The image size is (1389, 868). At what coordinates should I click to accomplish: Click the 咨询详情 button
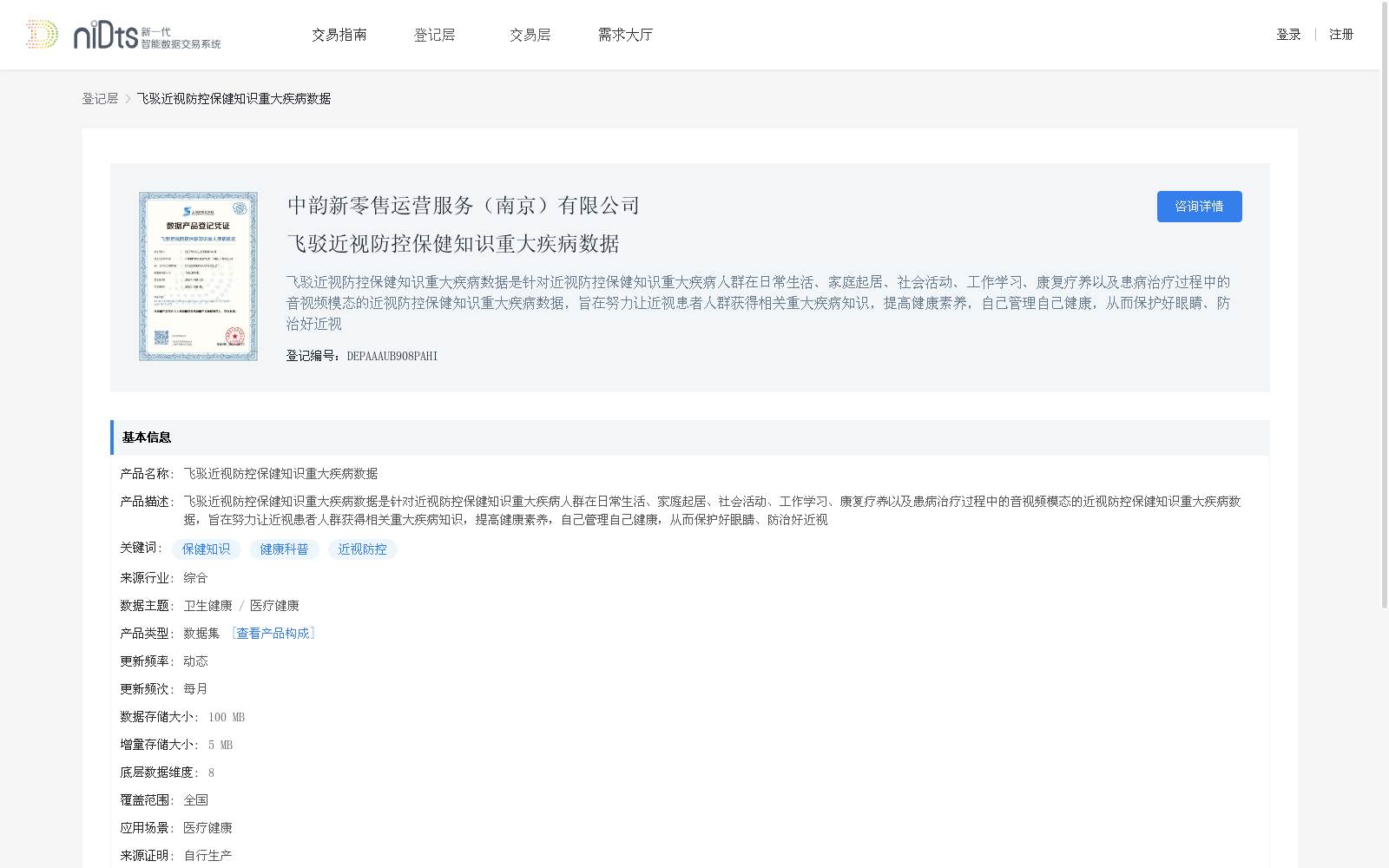click(1199, 207)
